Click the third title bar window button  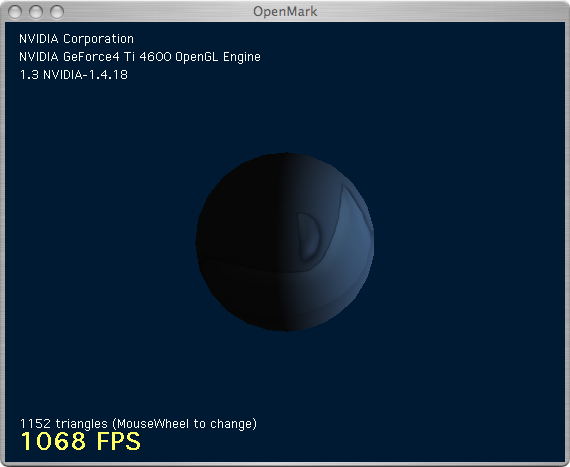[57, 12]
